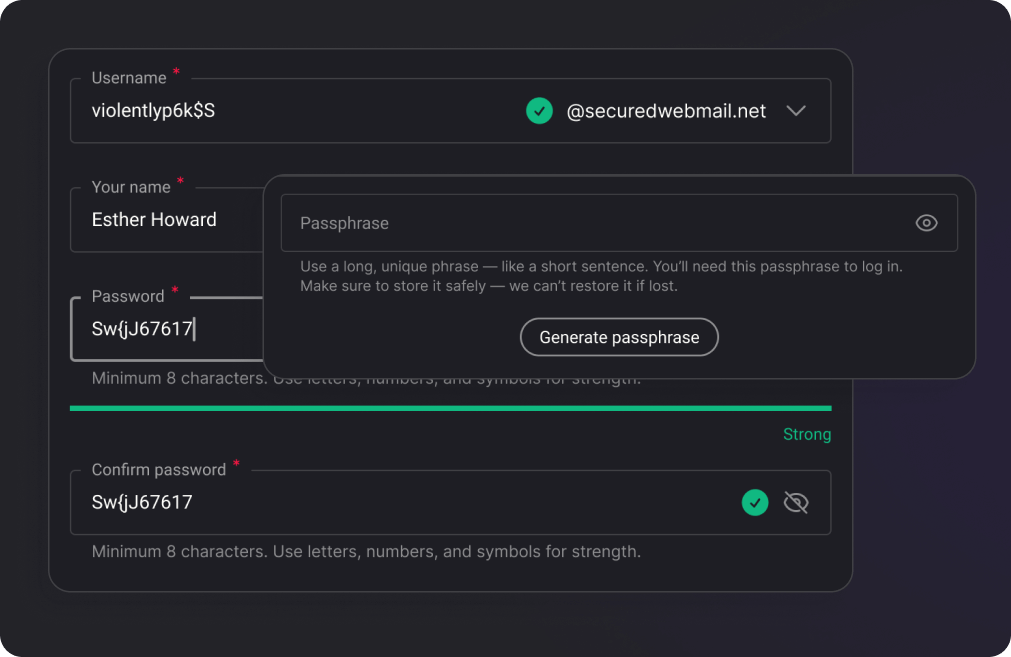The width and height of the screenshot is (1011, 657).
Task: Select the @securedwebmail.net domain text
Action: tap(666, 111)
